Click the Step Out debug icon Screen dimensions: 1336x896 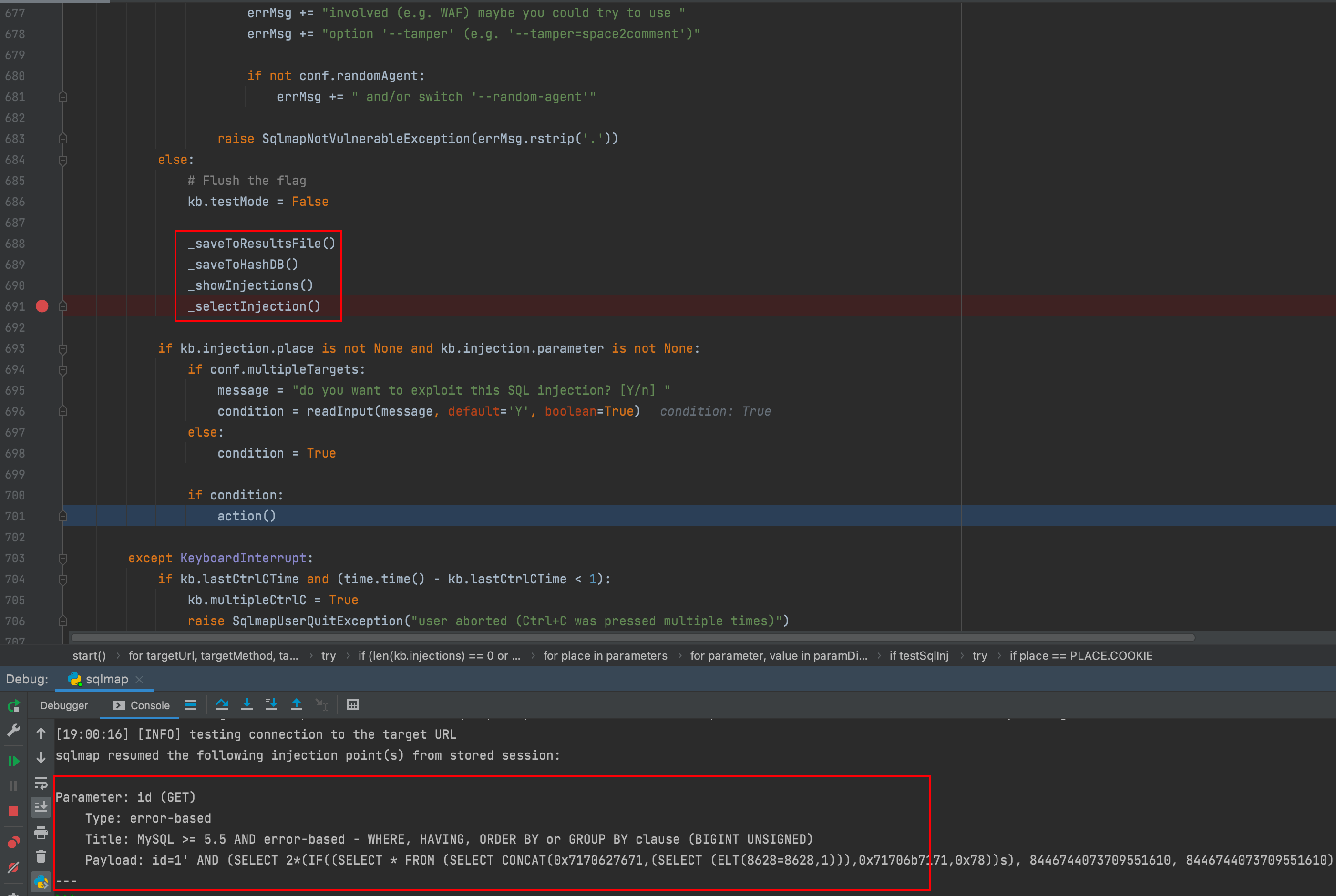(296, 704)
